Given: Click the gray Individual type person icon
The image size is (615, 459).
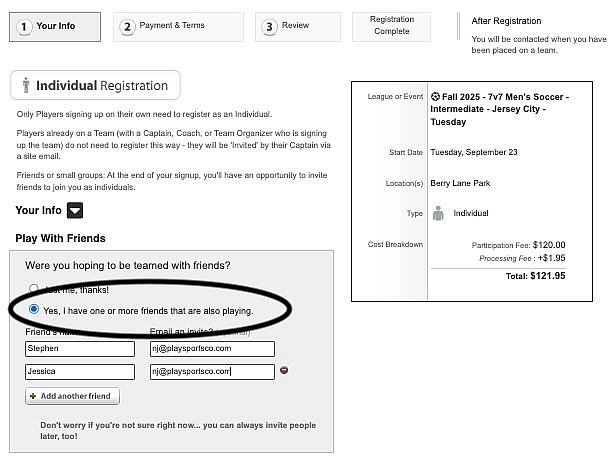Looking at the screenshot, I should click(438, 213).
